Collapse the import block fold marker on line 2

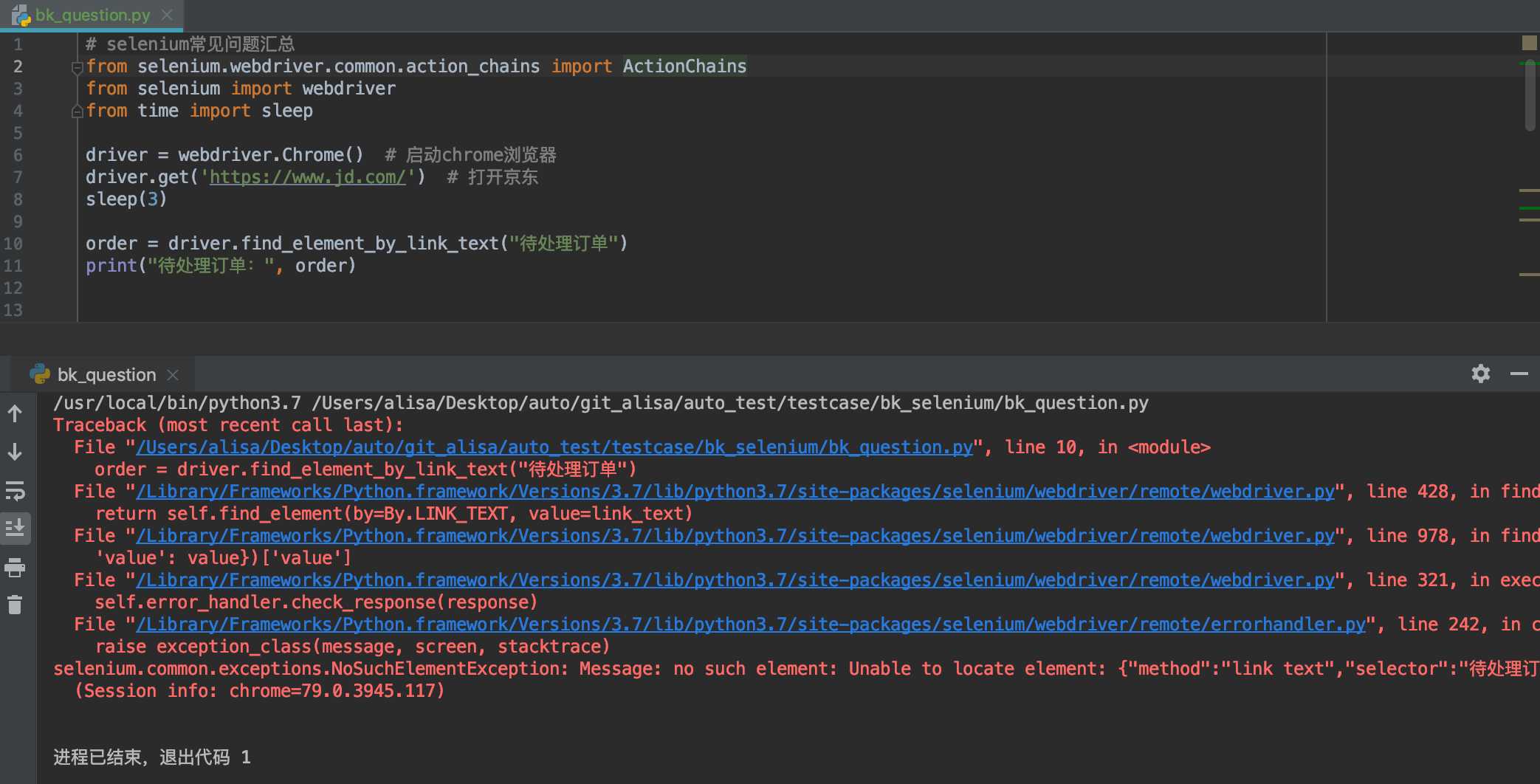click(x=77, y=67)
